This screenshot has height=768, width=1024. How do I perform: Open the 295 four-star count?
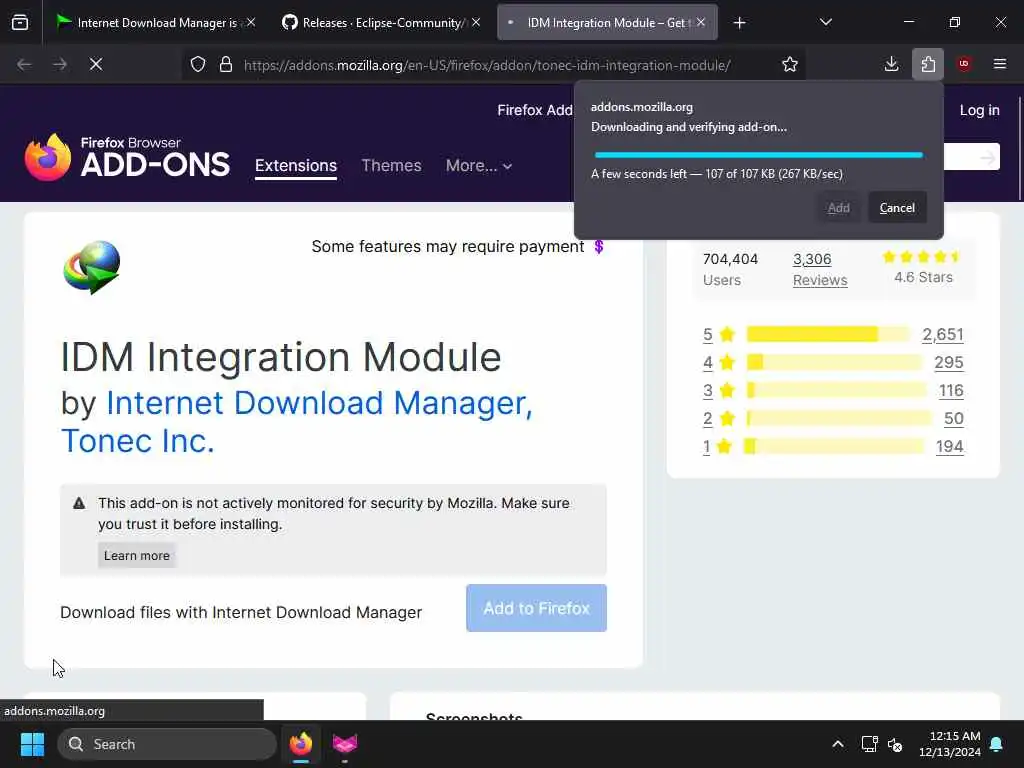click(949, 362)
